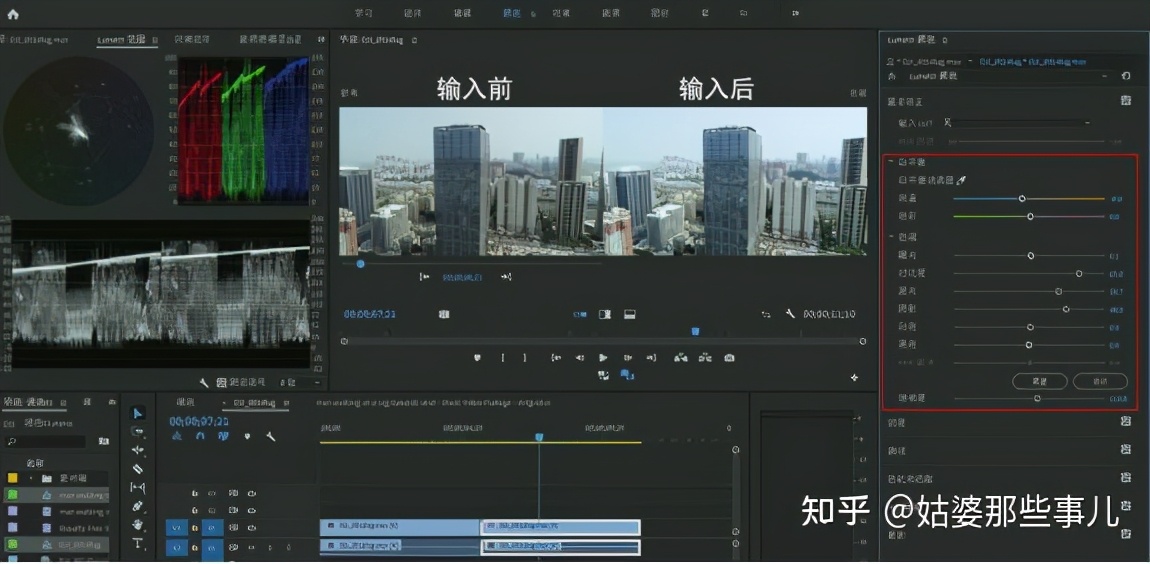Show workspace overflow chevrons in top bar
The height and width of the screenshot is (564, 1150).
click(796, 13)
